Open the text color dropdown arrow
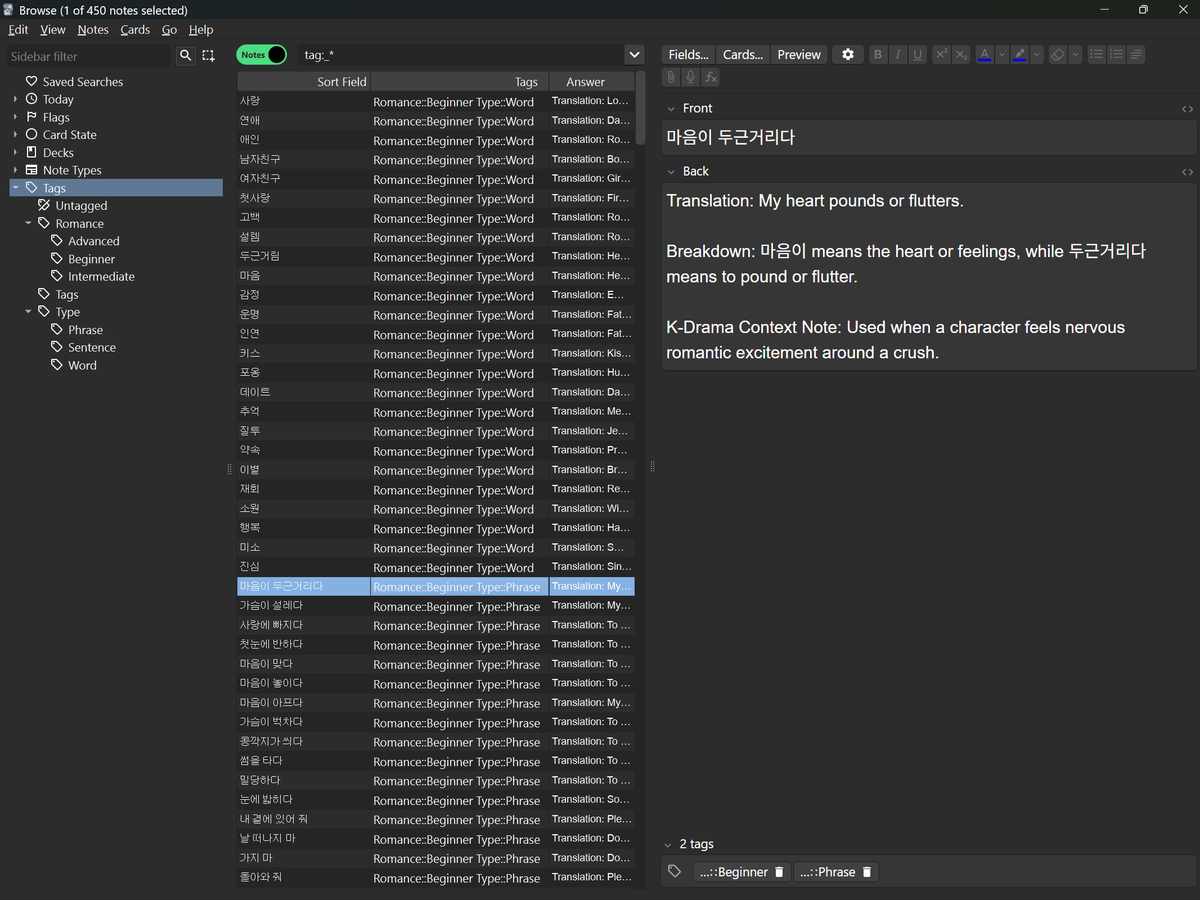 [1002, 55]
